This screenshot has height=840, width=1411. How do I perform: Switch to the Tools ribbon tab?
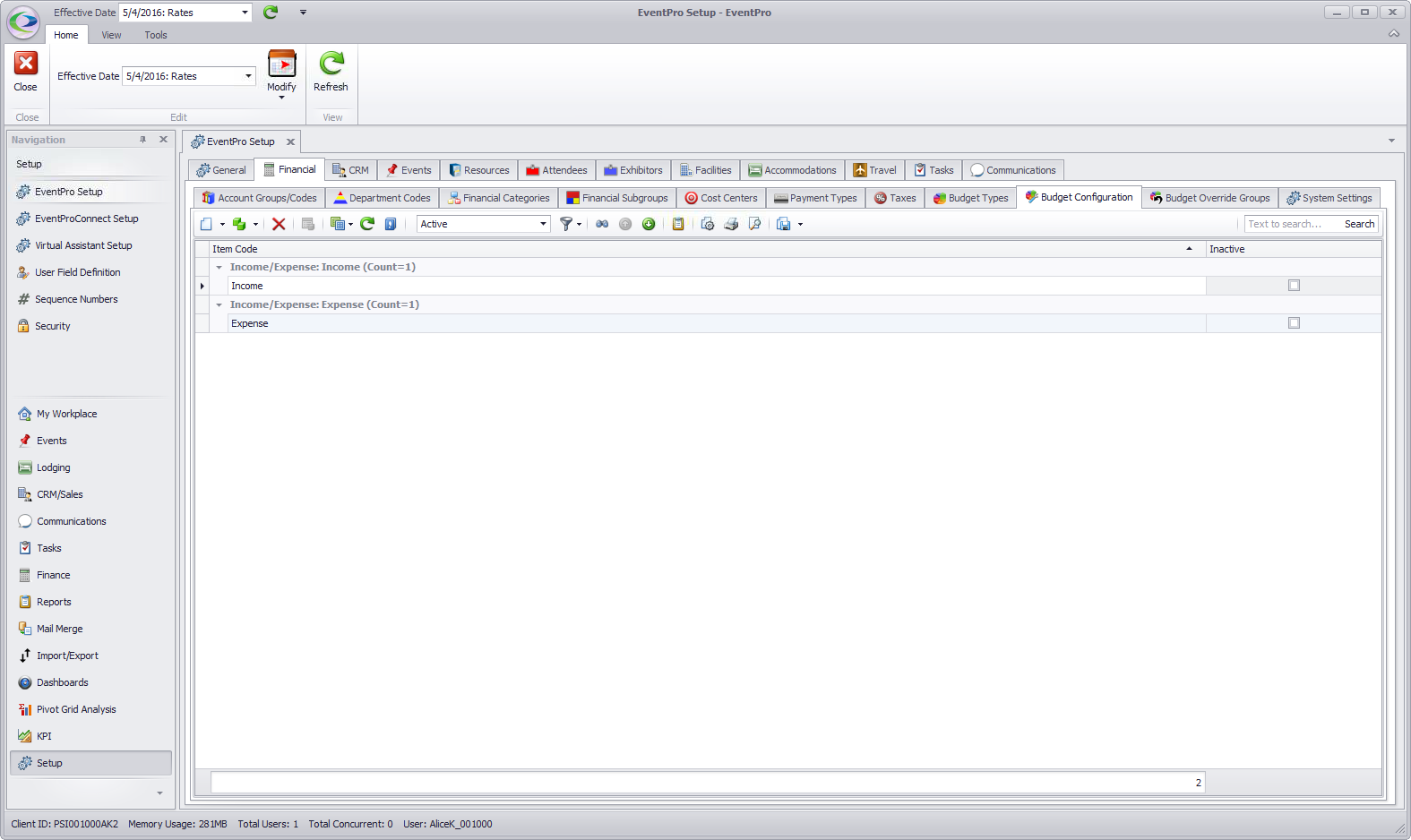156,35
